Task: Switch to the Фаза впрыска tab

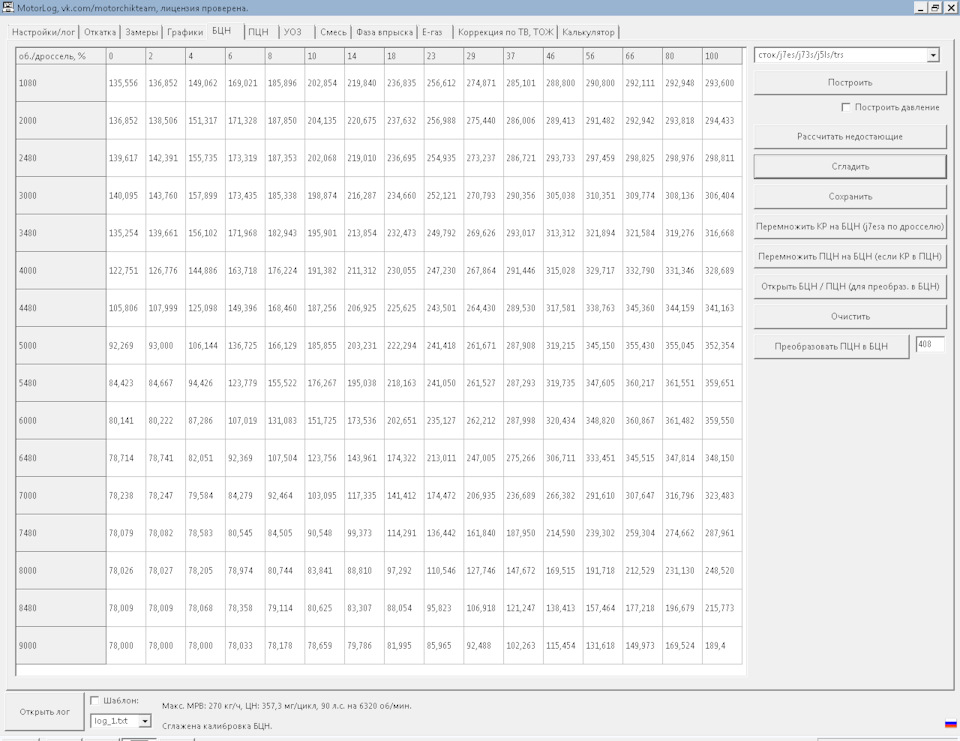Action: point(384,32)
